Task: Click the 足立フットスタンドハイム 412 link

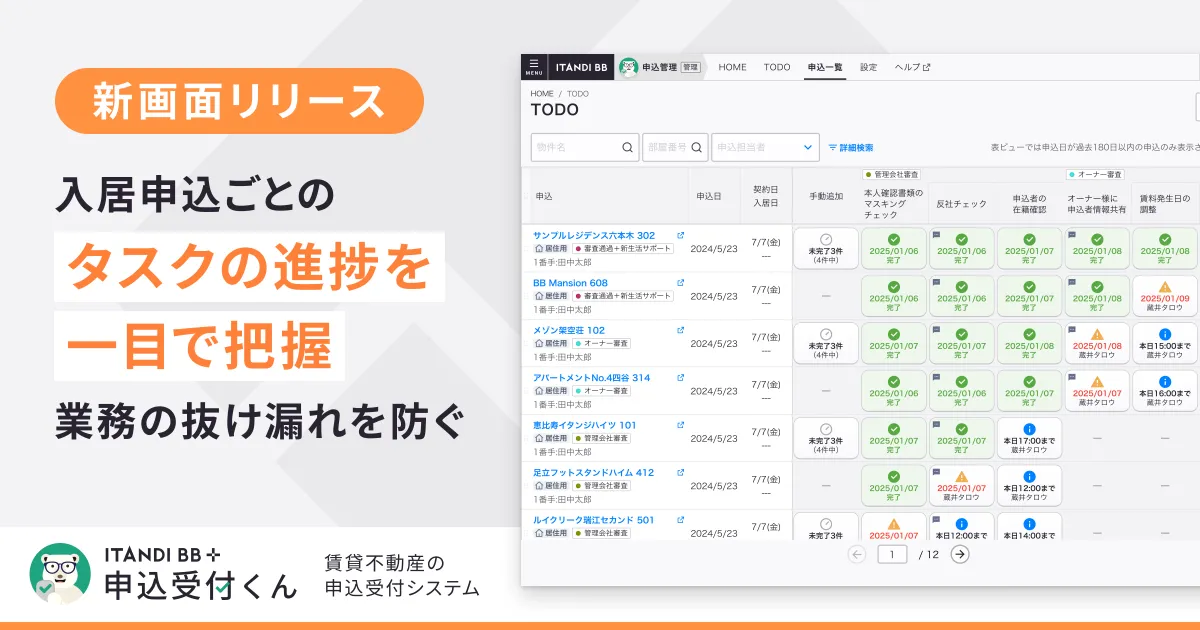Action: [x=594, y=472]
